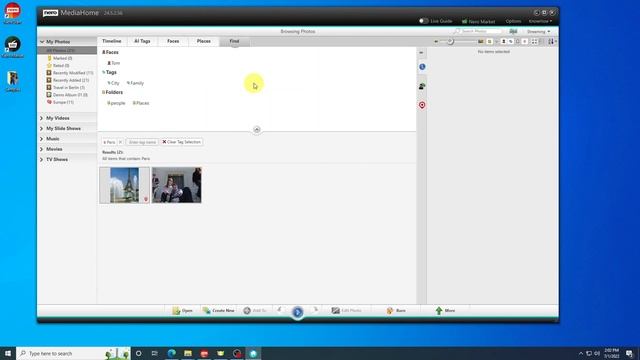Screen dimensions: 640x360
Task: Click rotate right icon in bottom bar
Action: pyautogui.click(x=315, y=310)
